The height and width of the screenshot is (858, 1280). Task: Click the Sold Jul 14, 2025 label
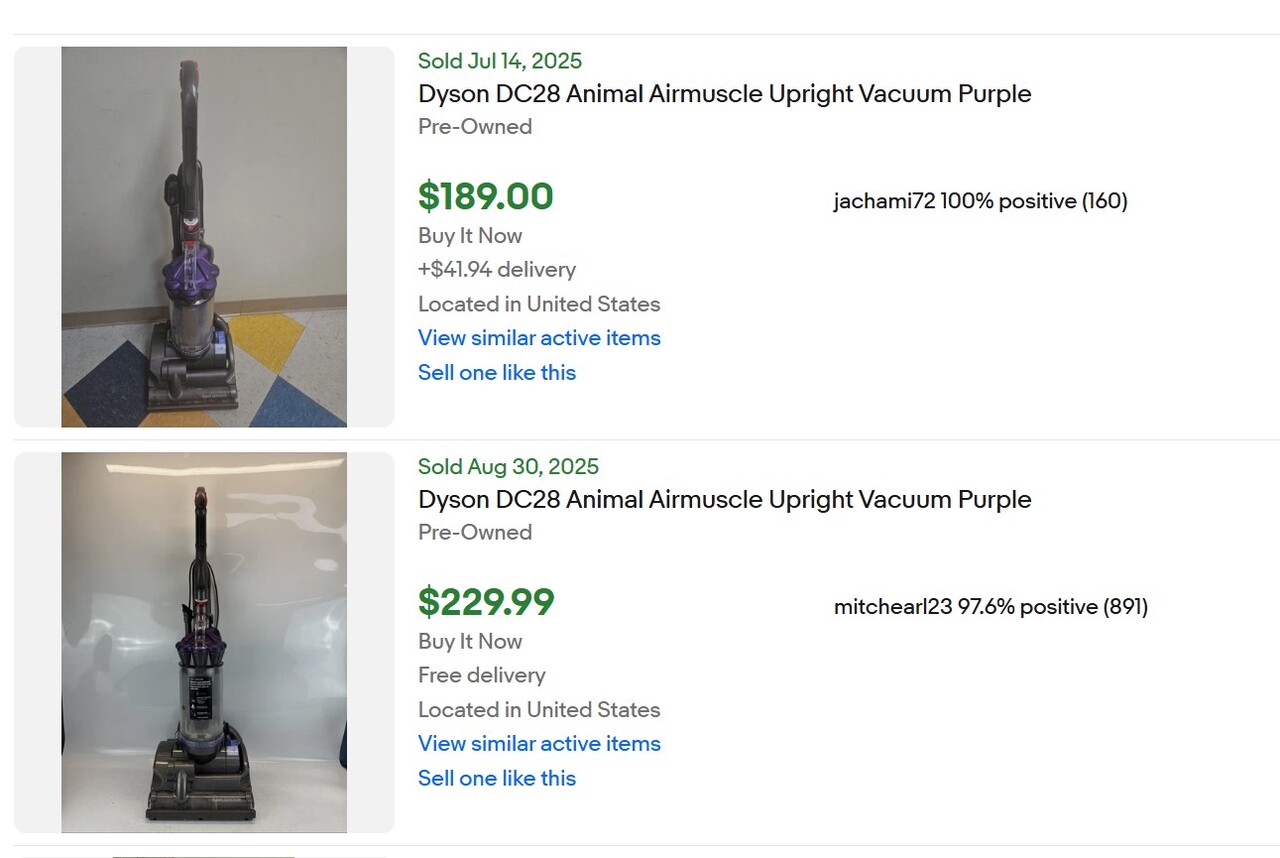pos(500,61)
